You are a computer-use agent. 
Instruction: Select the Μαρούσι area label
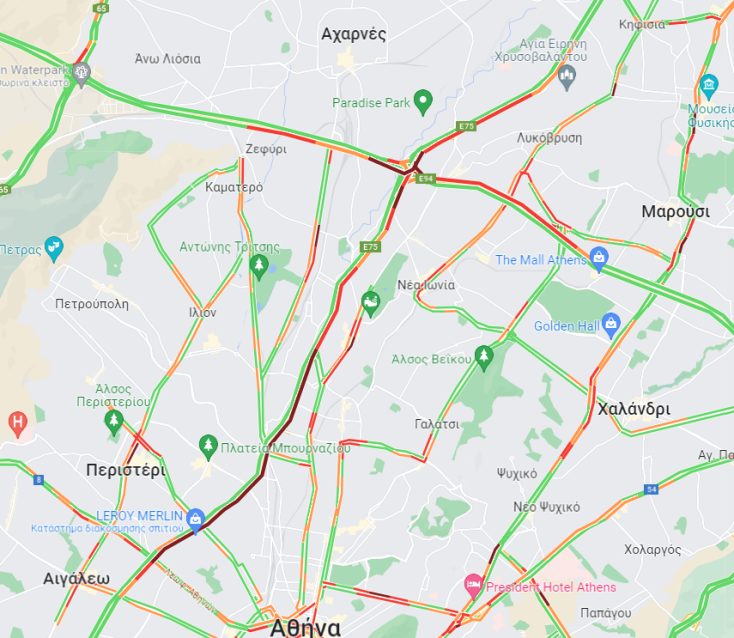(x=675, y=211)
